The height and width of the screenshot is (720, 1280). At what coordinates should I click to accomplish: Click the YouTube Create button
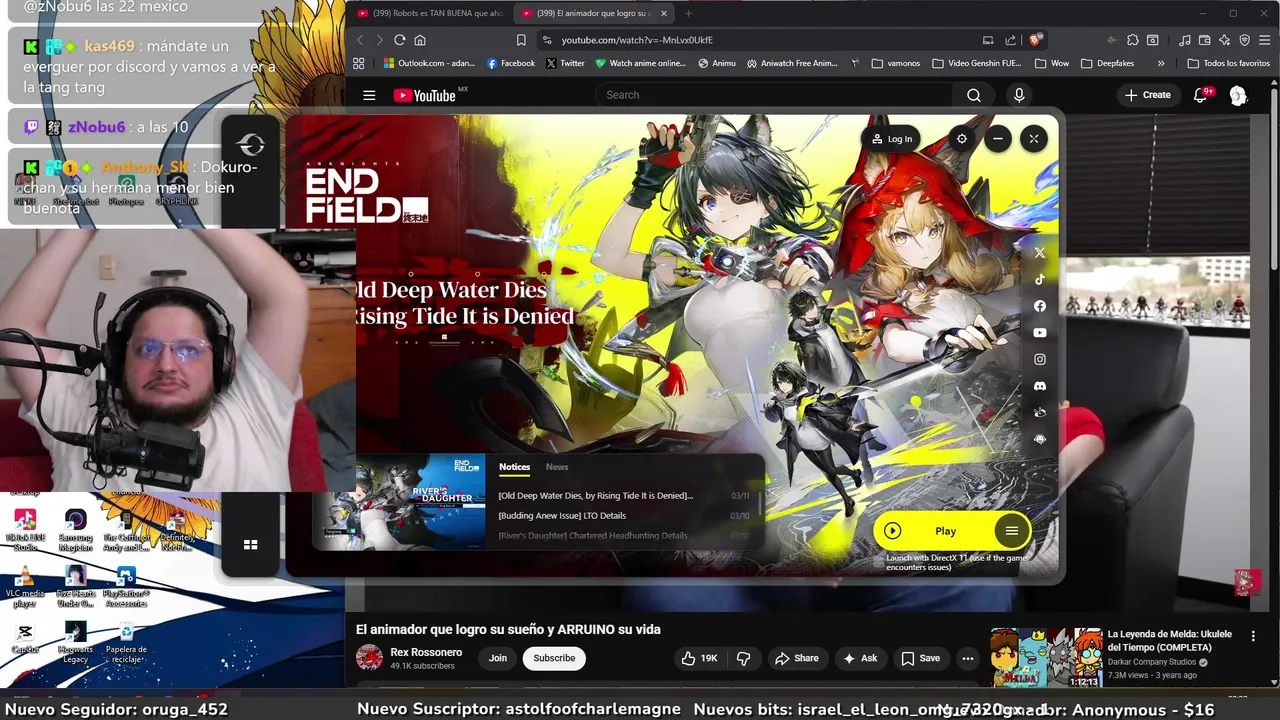pyautogui.click(x=1147, y=95)
